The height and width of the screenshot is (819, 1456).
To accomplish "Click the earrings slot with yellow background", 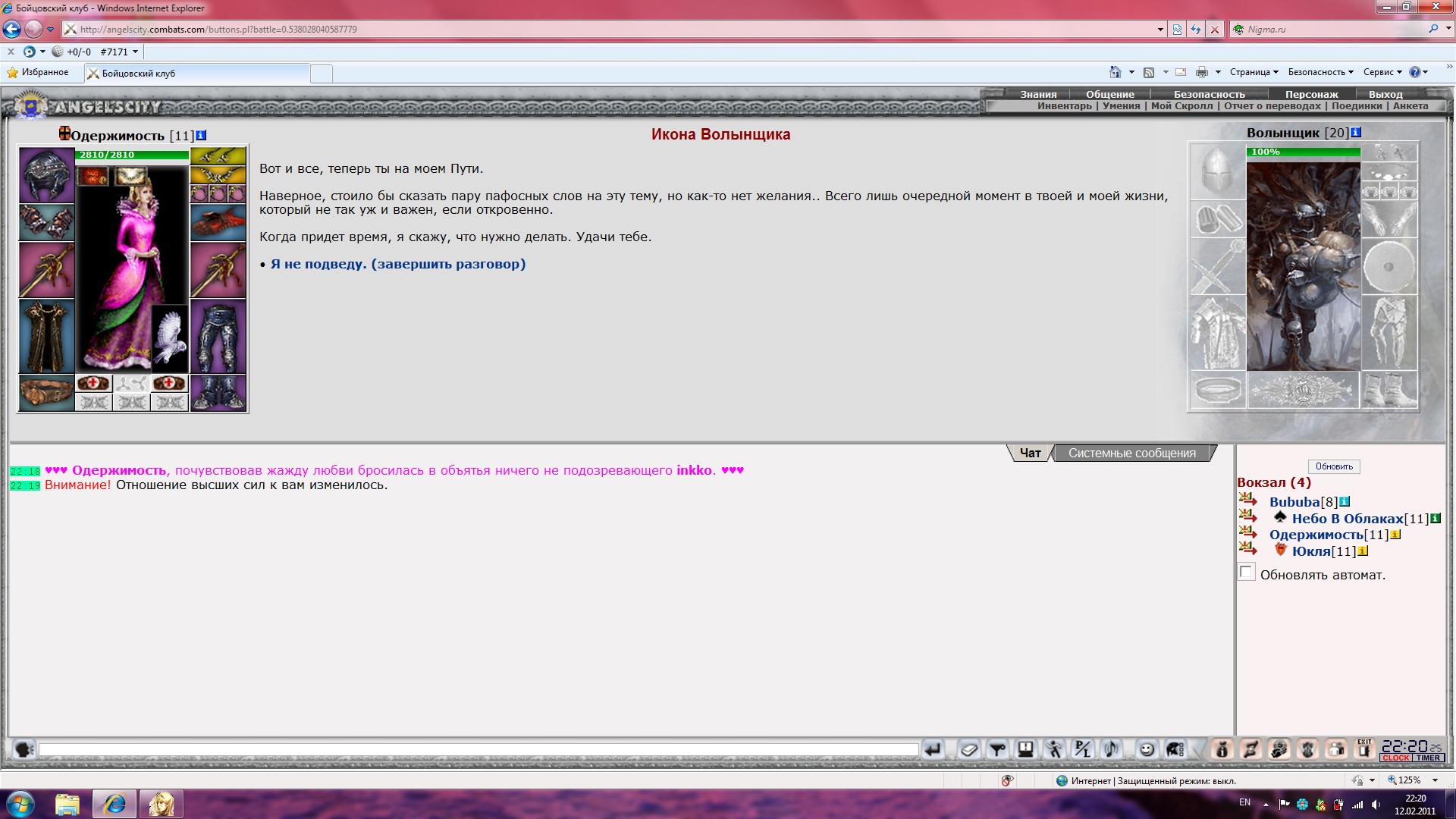I will (x=218, y=156).
